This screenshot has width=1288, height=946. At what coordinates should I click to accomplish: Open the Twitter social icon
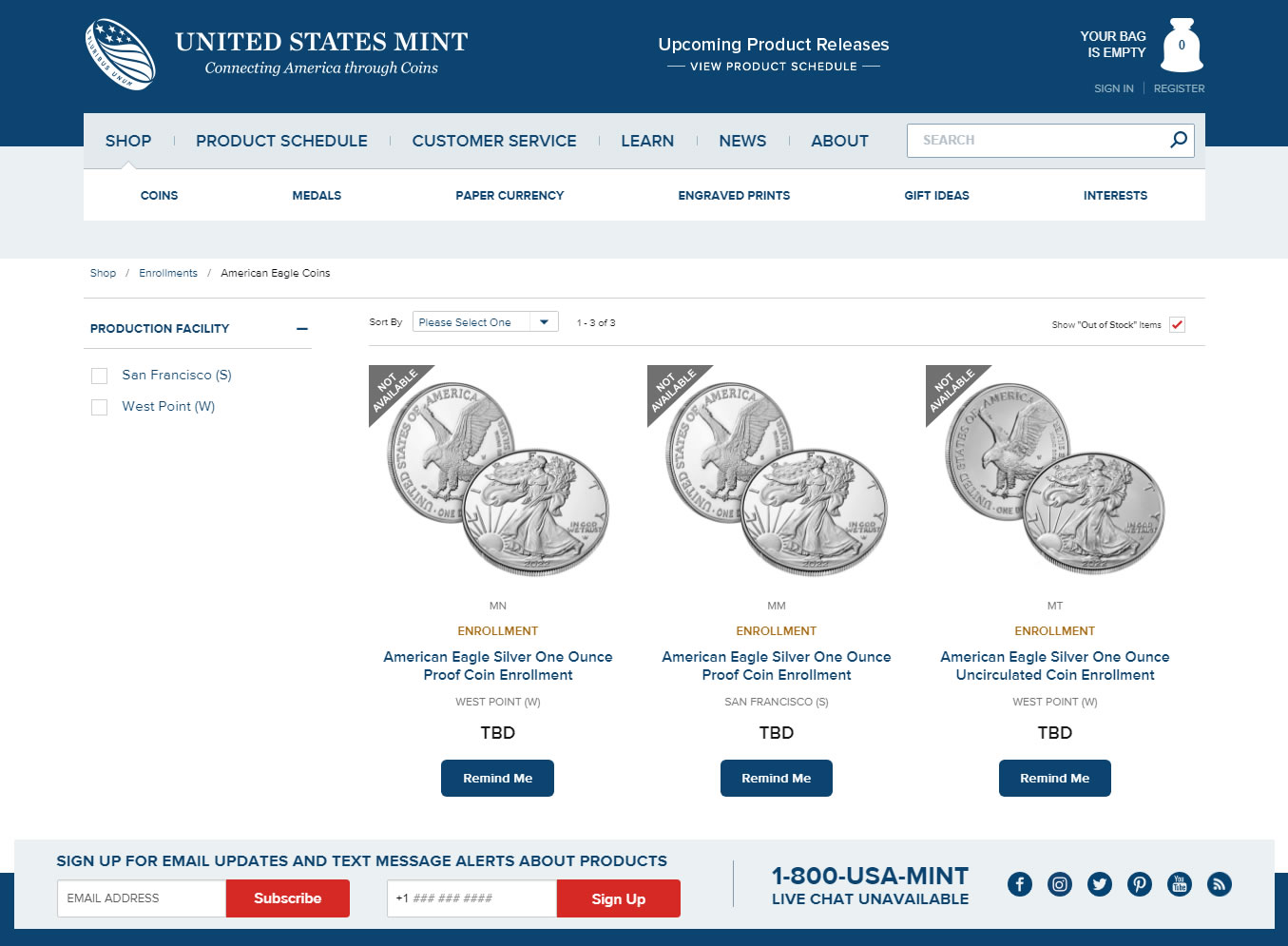point(1100,884)
